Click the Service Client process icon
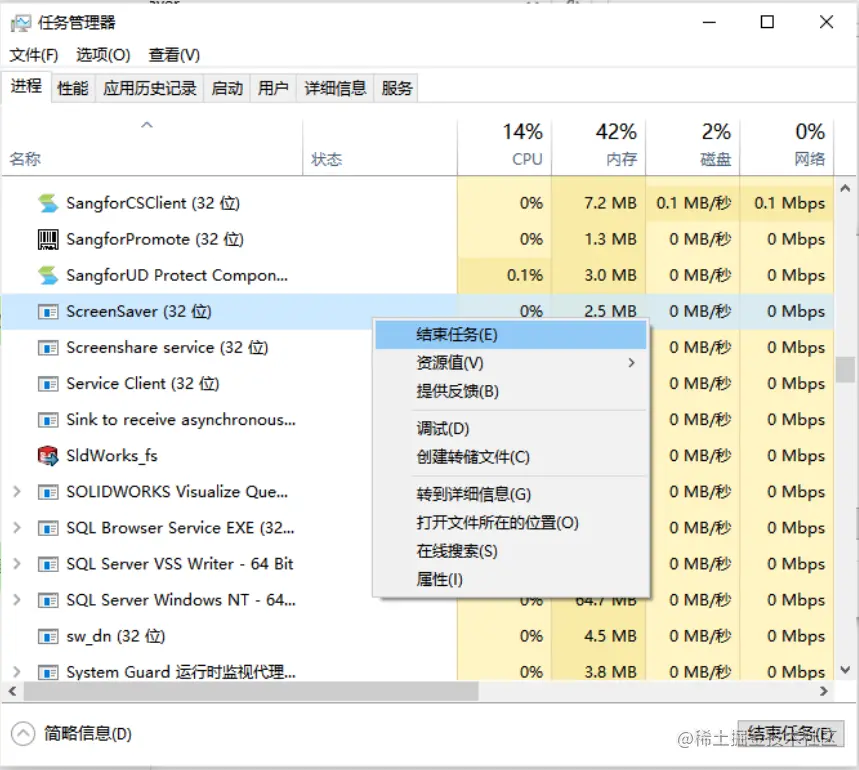This screenshot has height=770, width=859. pyautogui.click(x=48, y=384)
